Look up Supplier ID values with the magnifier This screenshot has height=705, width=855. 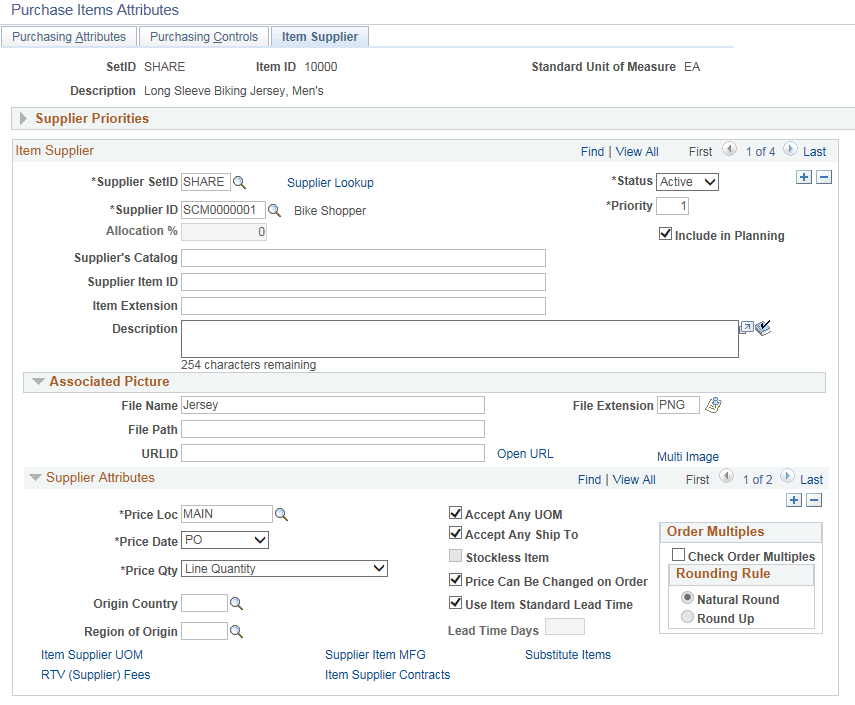pos(273,210)
